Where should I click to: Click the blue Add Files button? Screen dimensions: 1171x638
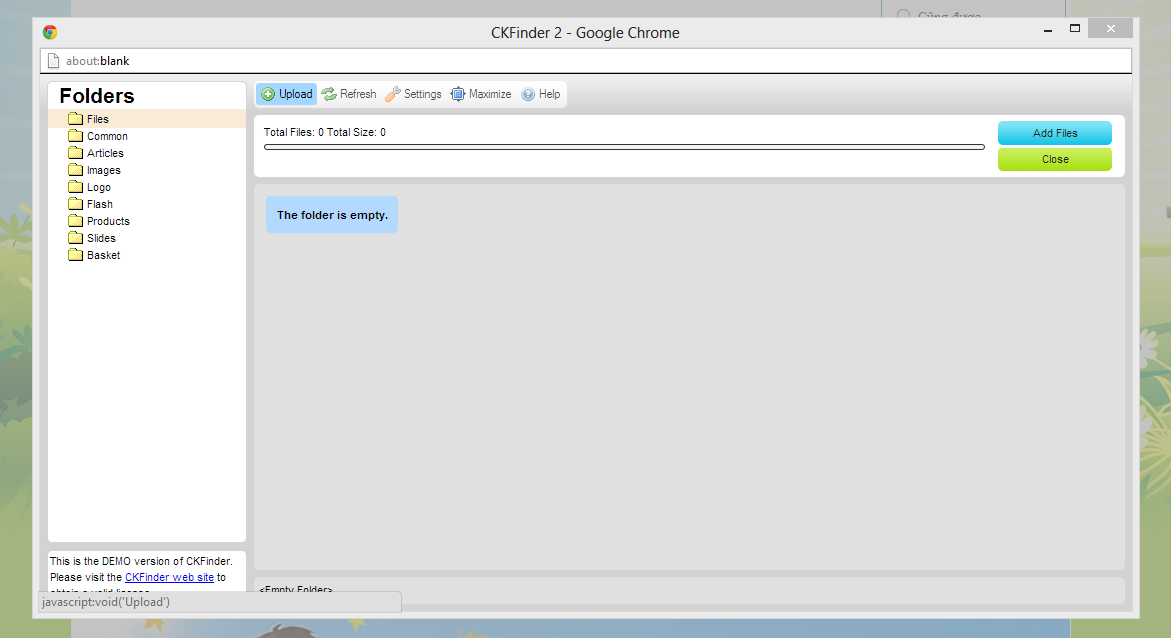[1054, 133]
